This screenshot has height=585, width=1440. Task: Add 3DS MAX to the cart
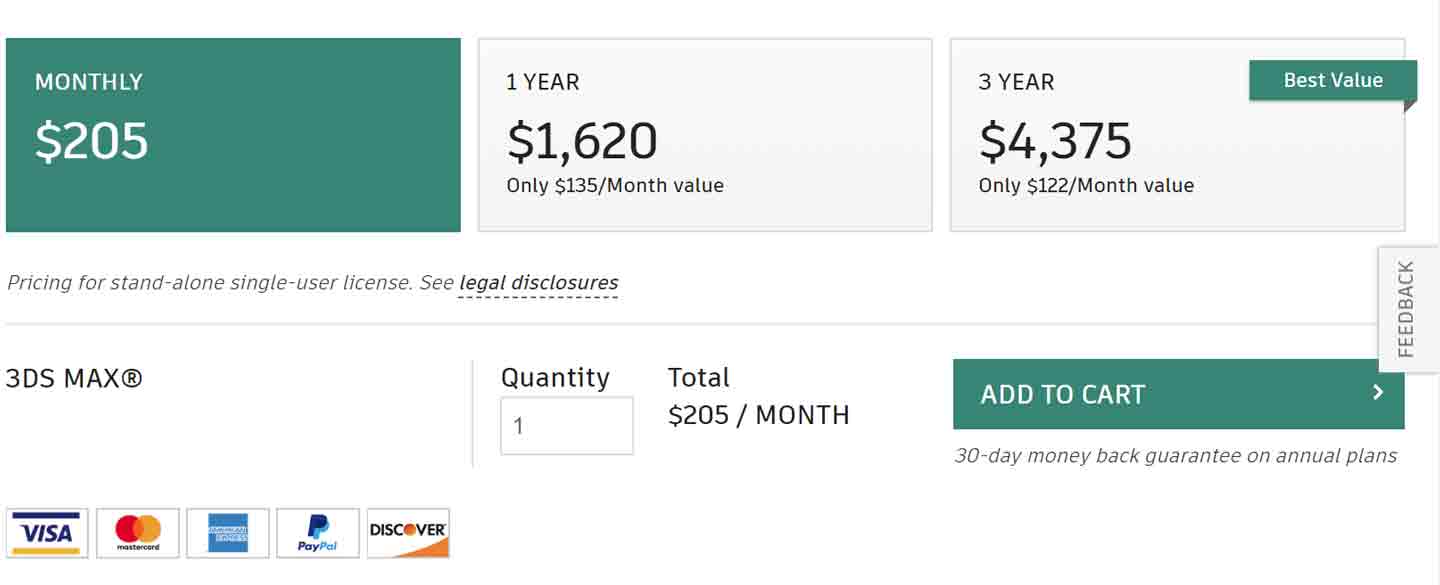coord(1179,394)
